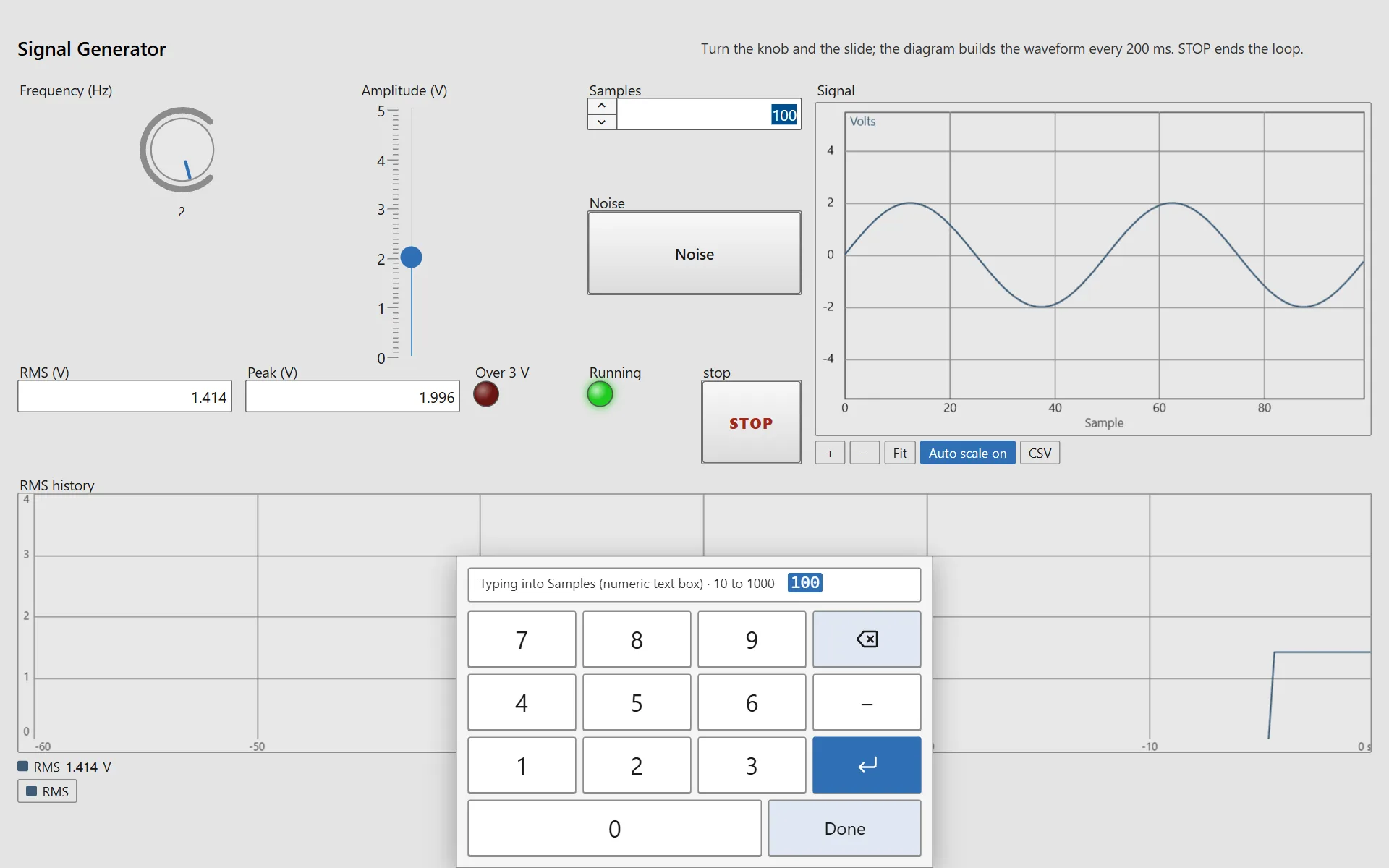The height and width of the screenshot is (868, 1389).
Task: Tap Done on the numeric keypad
Action: (x=844, y=828)
